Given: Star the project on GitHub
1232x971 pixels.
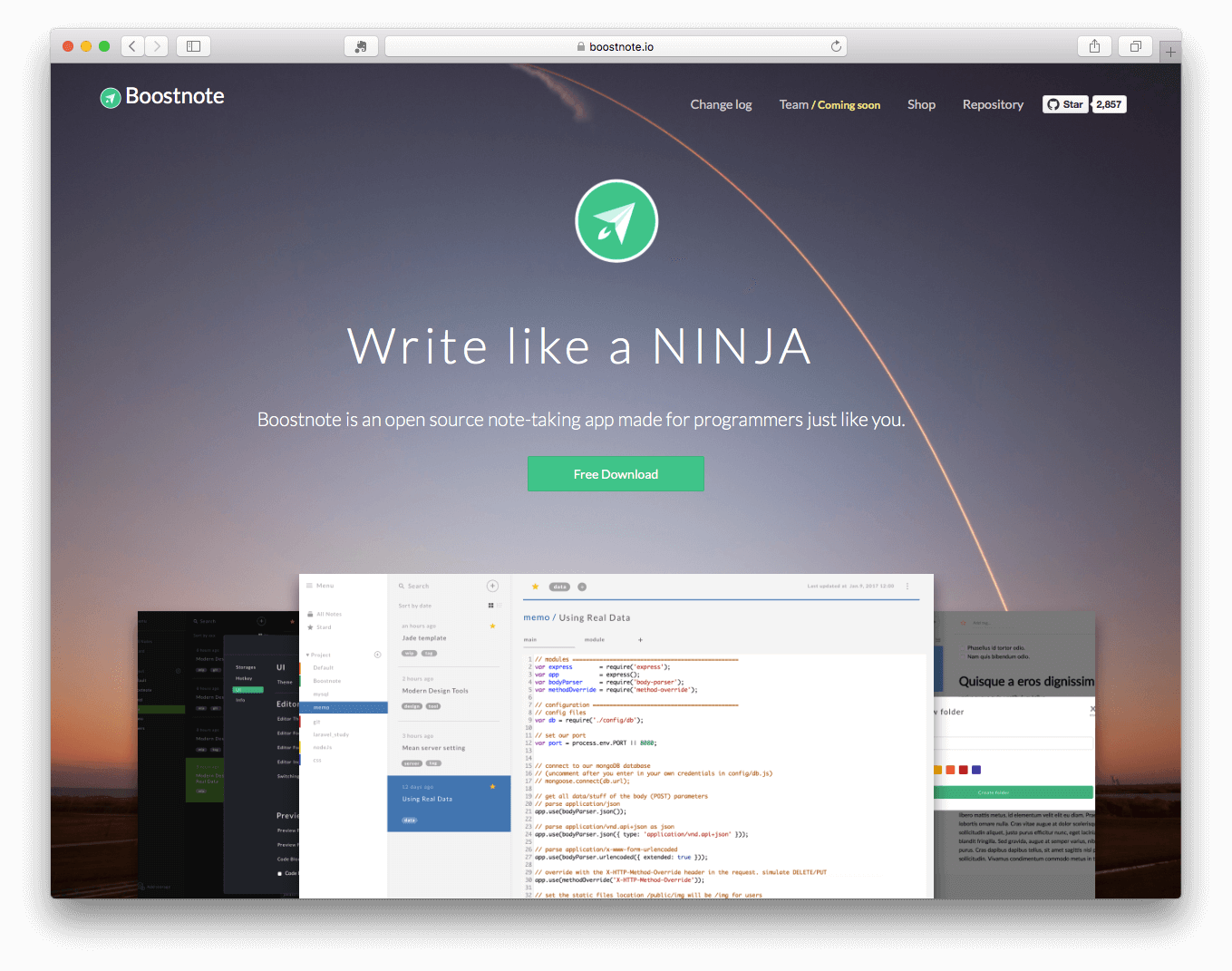Looking at the screenshot, I should coord(1065,104).
